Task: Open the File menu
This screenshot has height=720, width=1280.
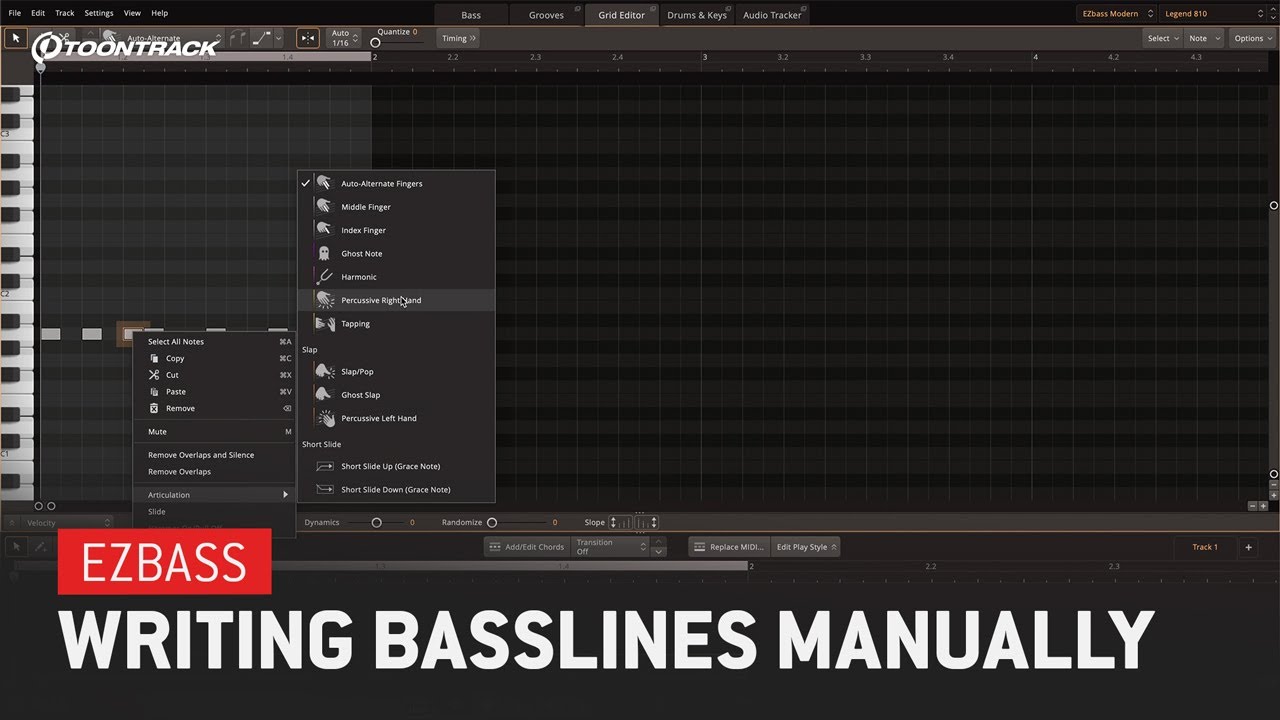Action: coord(14,13)
